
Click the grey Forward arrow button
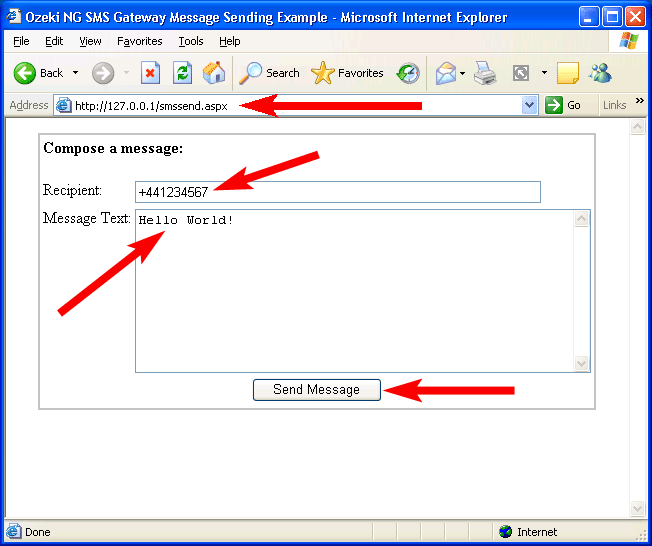click(103, 73)
